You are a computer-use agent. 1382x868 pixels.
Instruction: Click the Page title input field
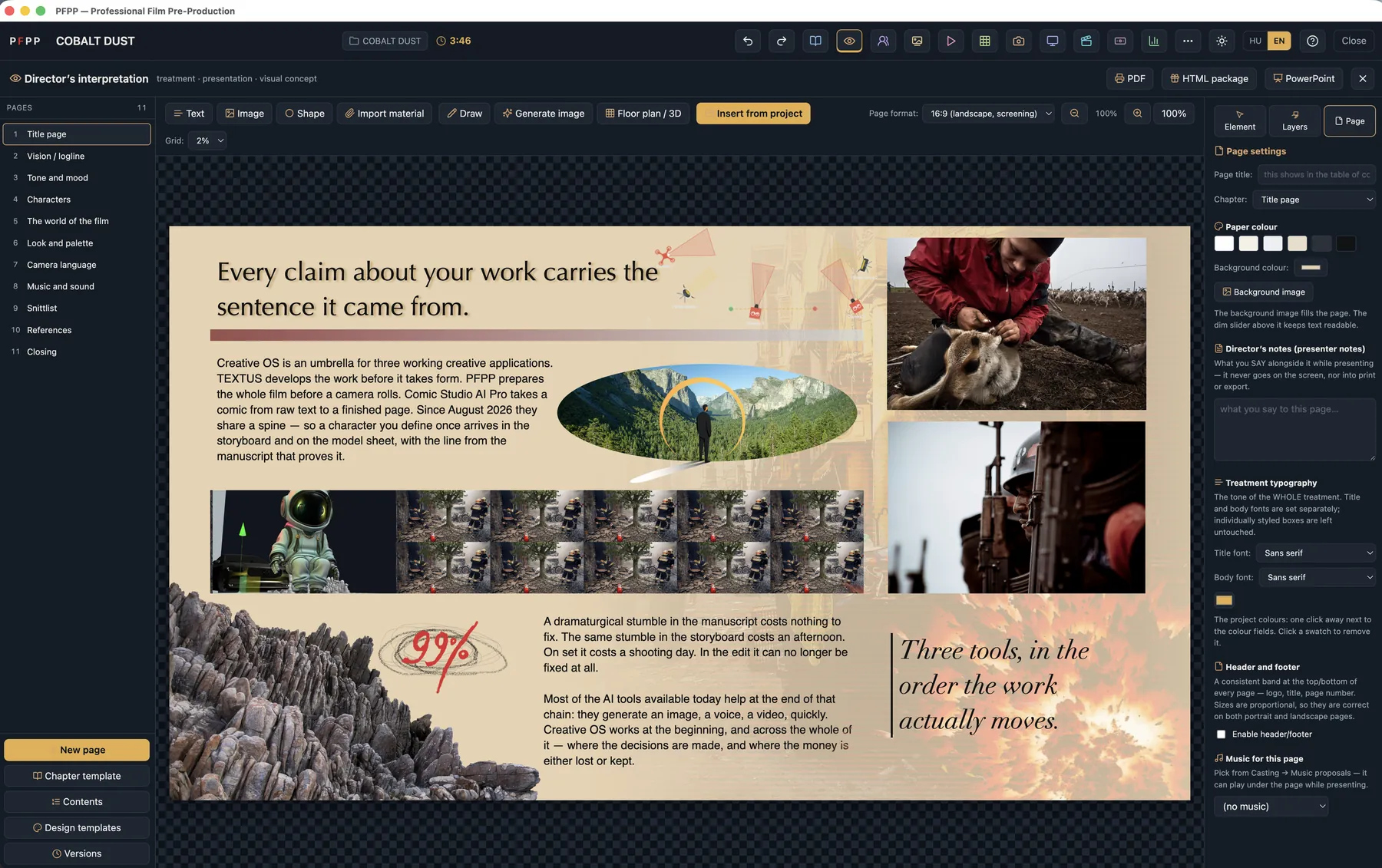click(x=1316, y=175)
